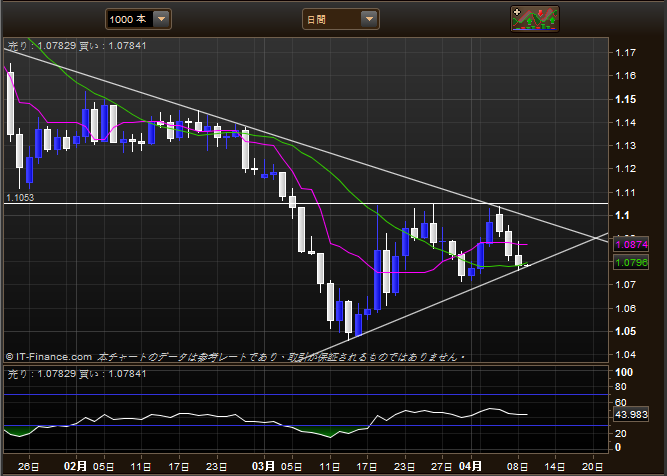Click the 08日 date axis label
The width and height of the screenshot is (667, 476).
click(518, 466)
